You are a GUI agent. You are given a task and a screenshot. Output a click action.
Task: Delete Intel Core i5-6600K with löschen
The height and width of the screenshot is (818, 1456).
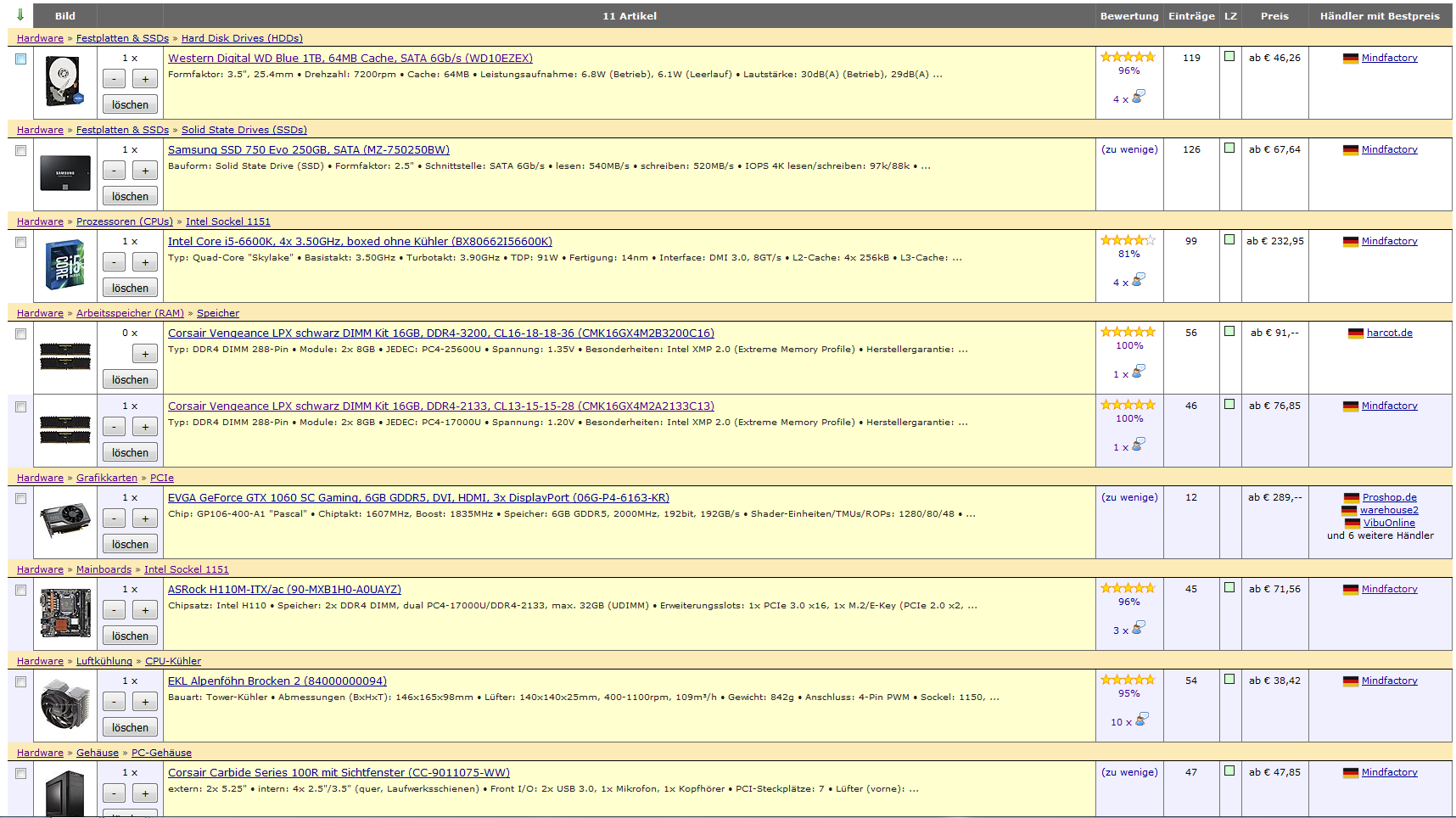tap(130, 288)
